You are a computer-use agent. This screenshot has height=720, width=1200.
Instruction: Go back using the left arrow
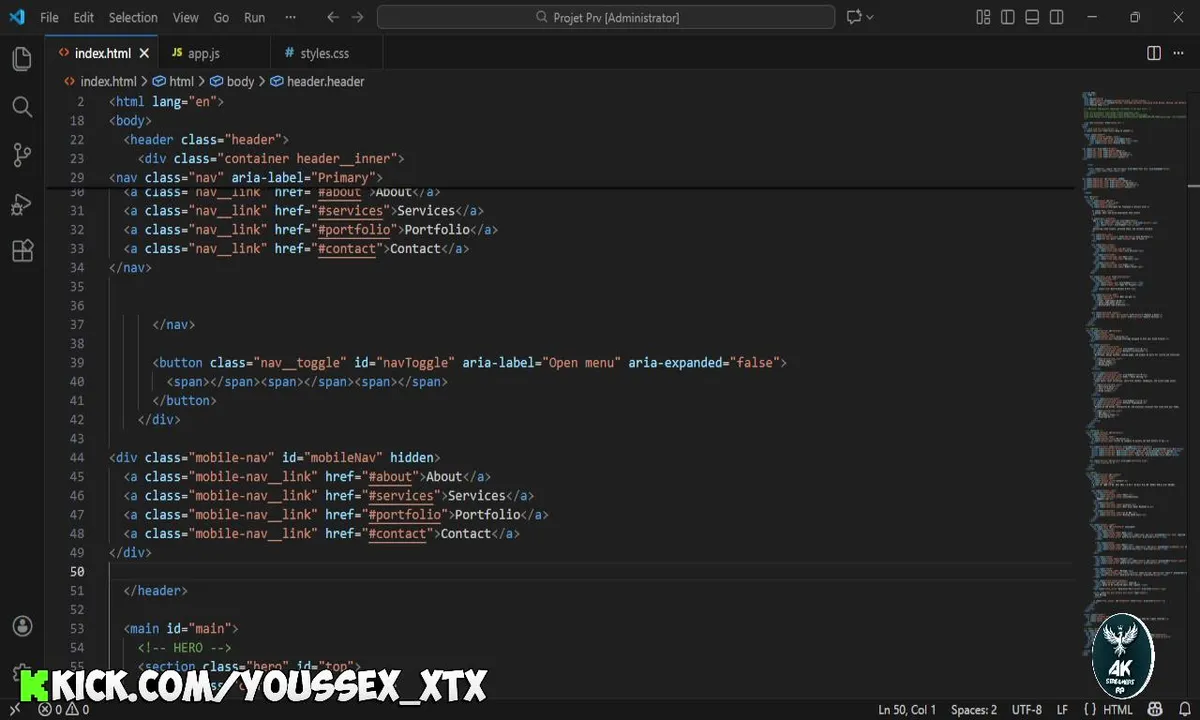[333, 17]
